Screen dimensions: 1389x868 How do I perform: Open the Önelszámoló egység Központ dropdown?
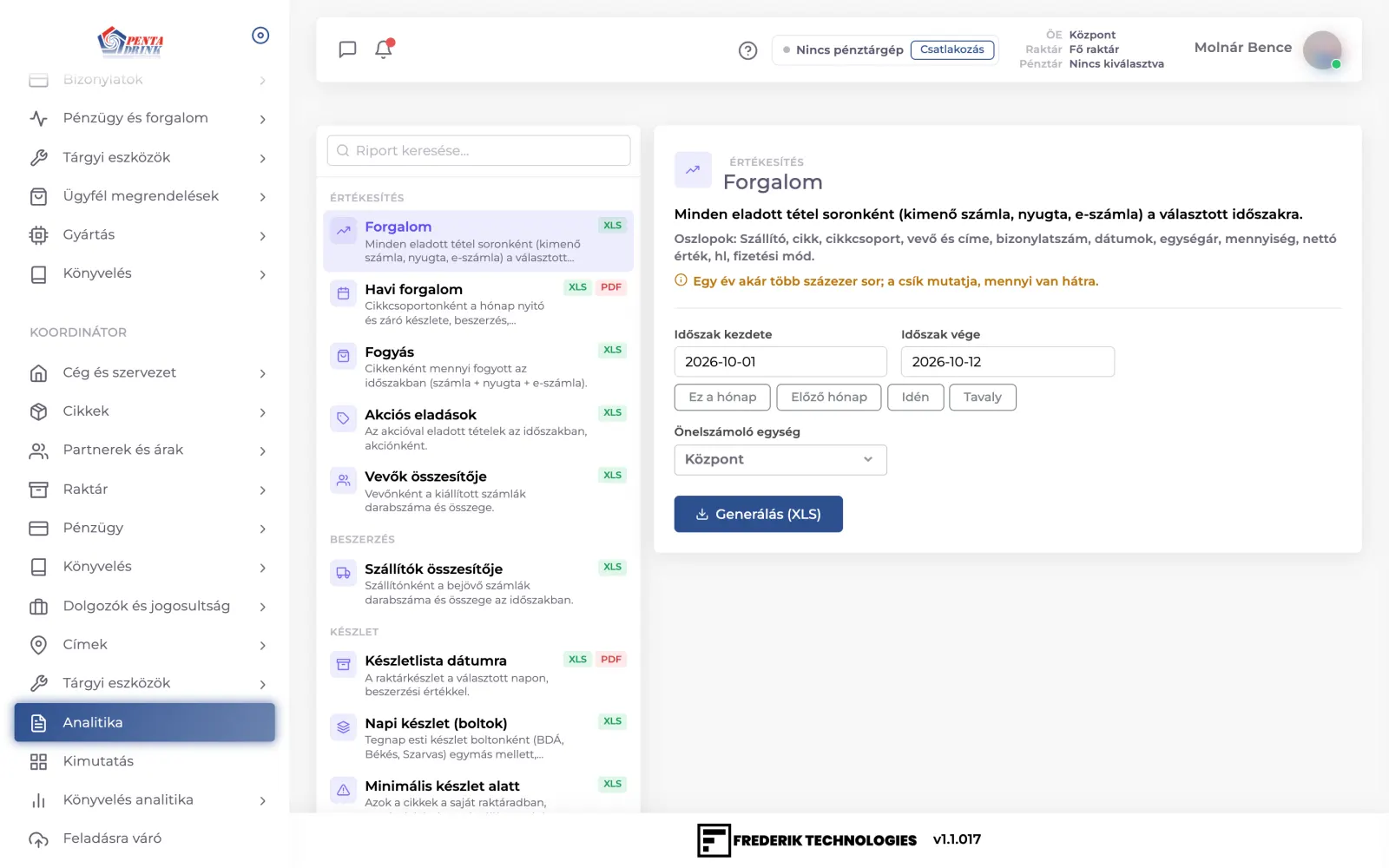pos(780,460)
